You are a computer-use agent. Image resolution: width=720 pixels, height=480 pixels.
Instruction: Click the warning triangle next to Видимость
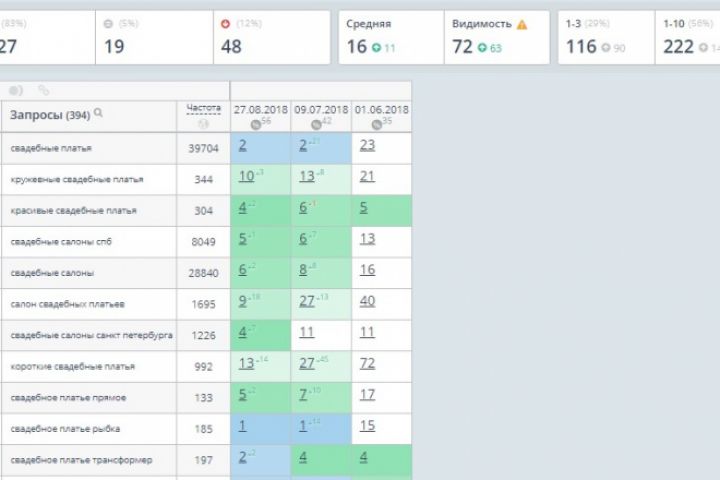click(522, 24)
